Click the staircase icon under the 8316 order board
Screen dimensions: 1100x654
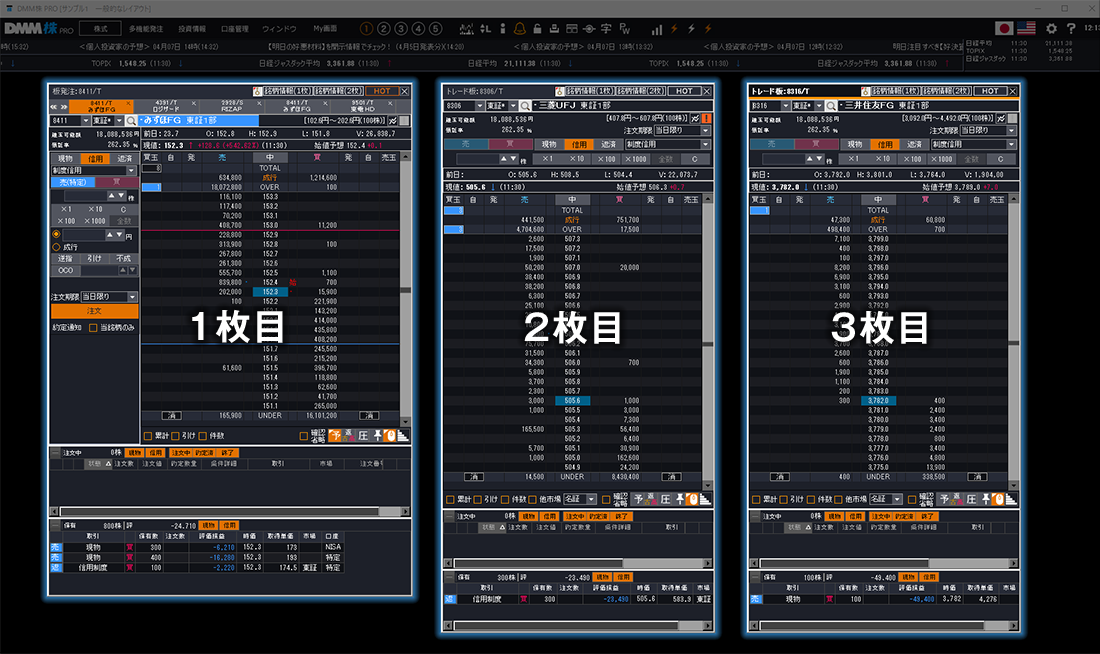point(1011,499)
